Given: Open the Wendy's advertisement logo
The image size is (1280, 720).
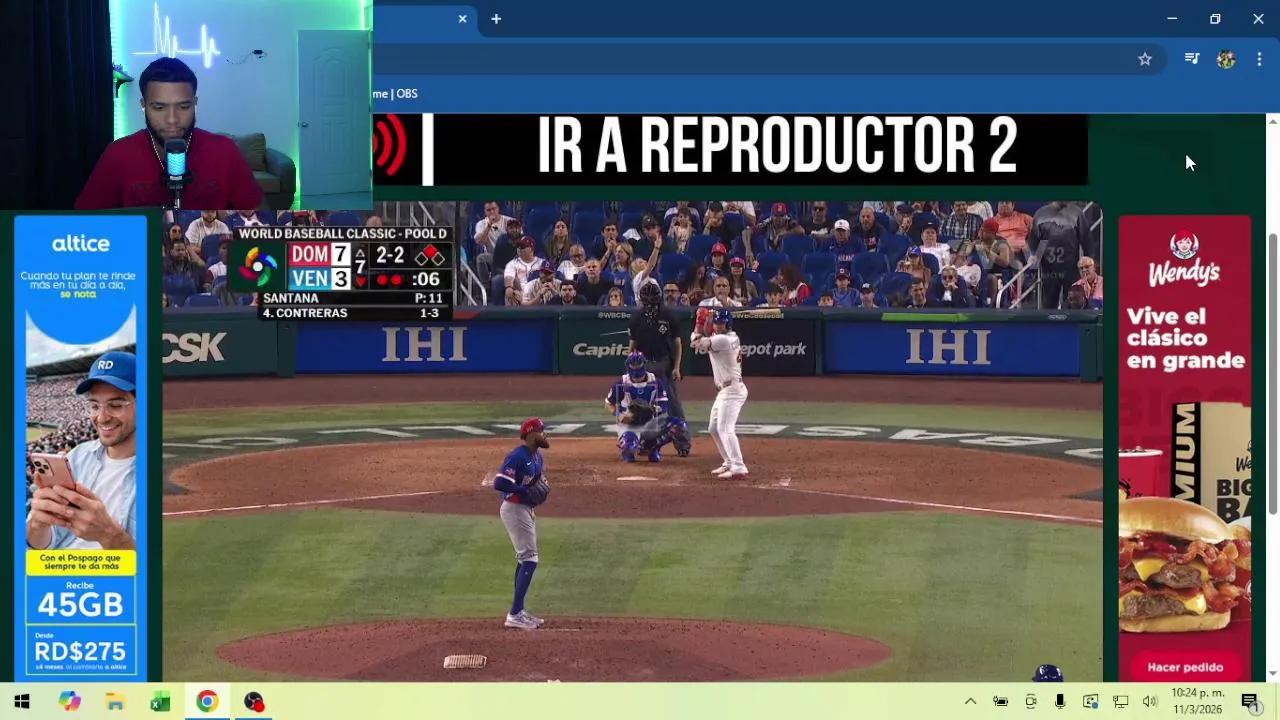Looking at the screenshot, I should [1184, 259].
